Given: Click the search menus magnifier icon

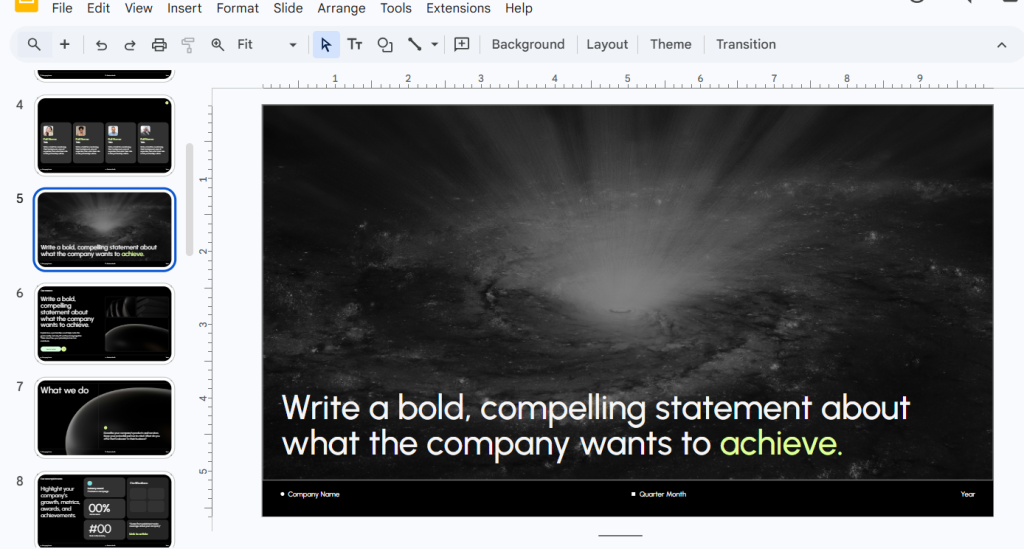Looking at the screenshot, I should [x=34, y=44].
